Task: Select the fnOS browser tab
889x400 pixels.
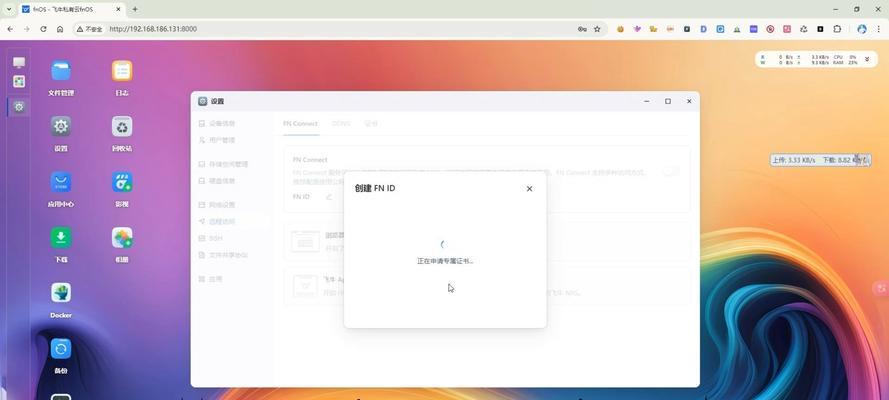Action: [70, 10]
